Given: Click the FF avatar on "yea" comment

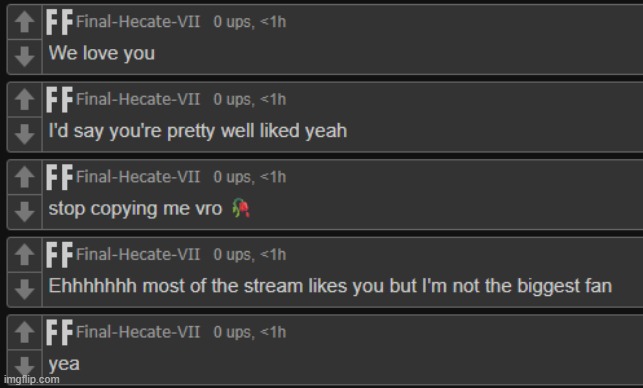Looking at the screenshot, I should (59, 332).
